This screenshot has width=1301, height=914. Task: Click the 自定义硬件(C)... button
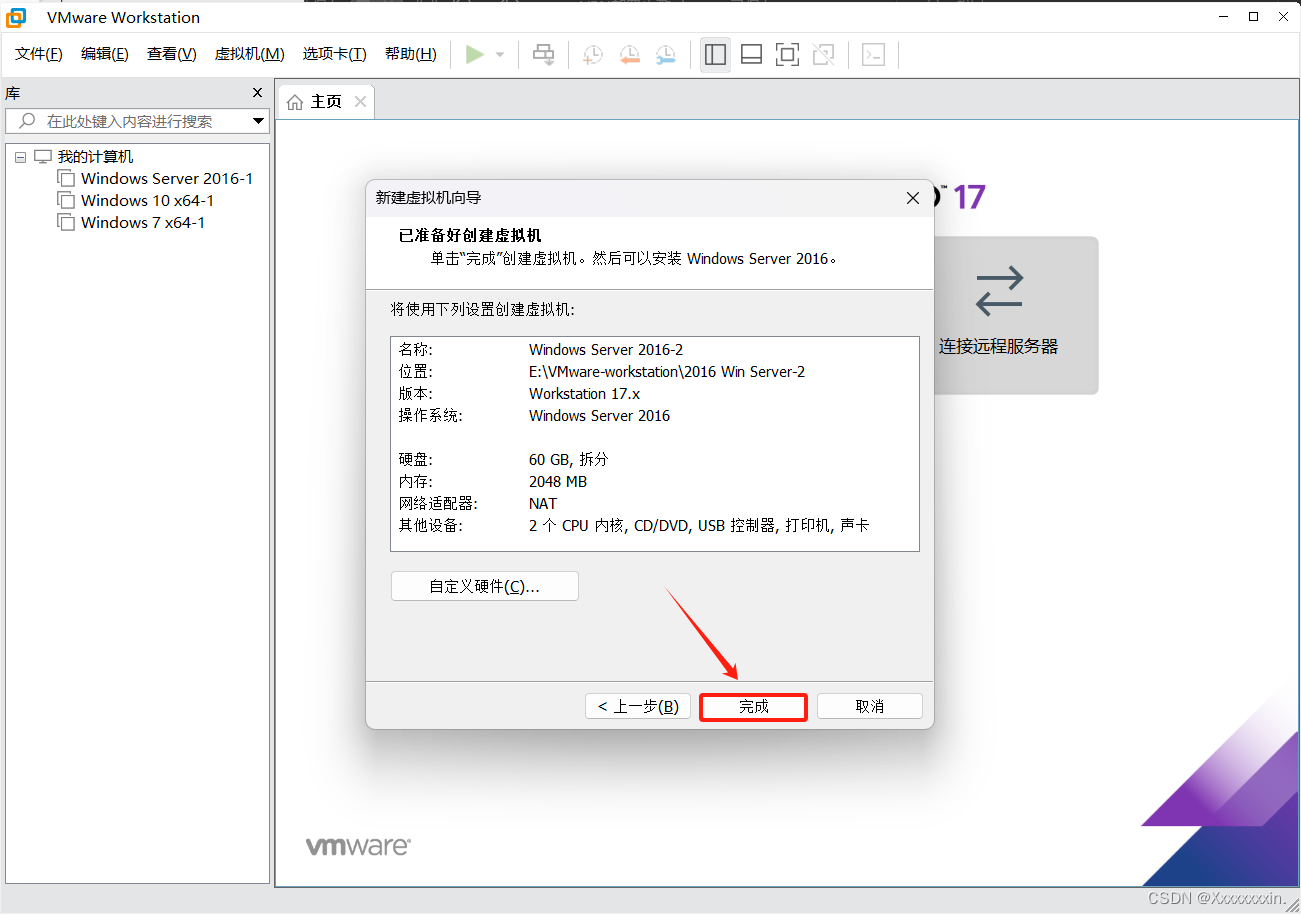[485, 586]
